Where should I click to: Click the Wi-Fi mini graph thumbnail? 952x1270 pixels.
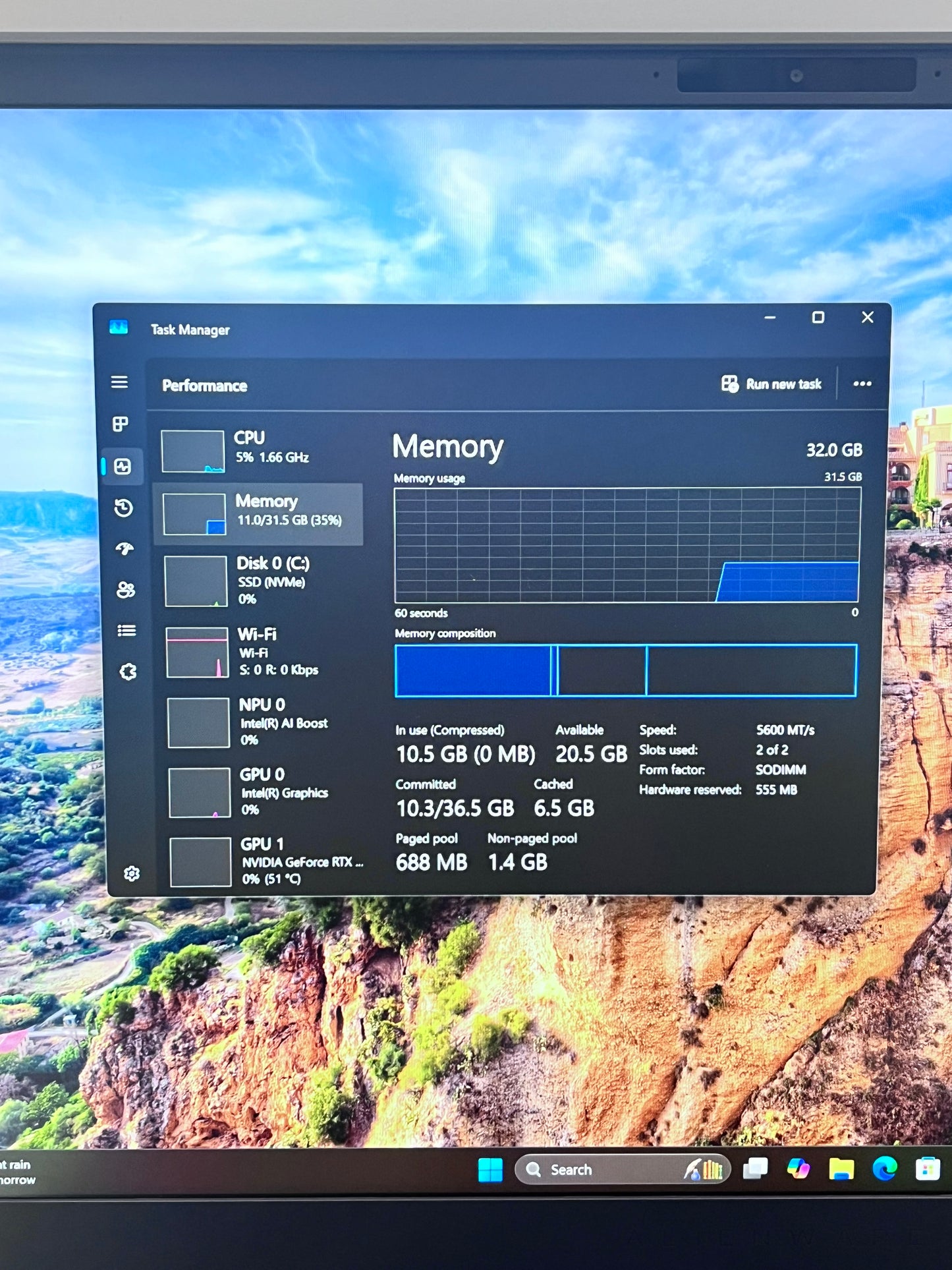(197, 652)
